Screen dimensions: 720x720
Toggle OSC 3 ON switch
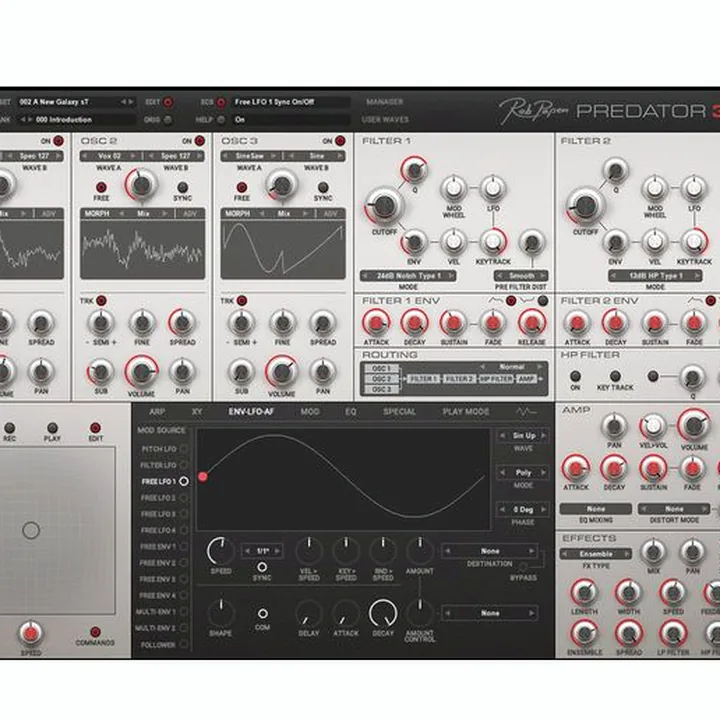(x=340, y=141)
